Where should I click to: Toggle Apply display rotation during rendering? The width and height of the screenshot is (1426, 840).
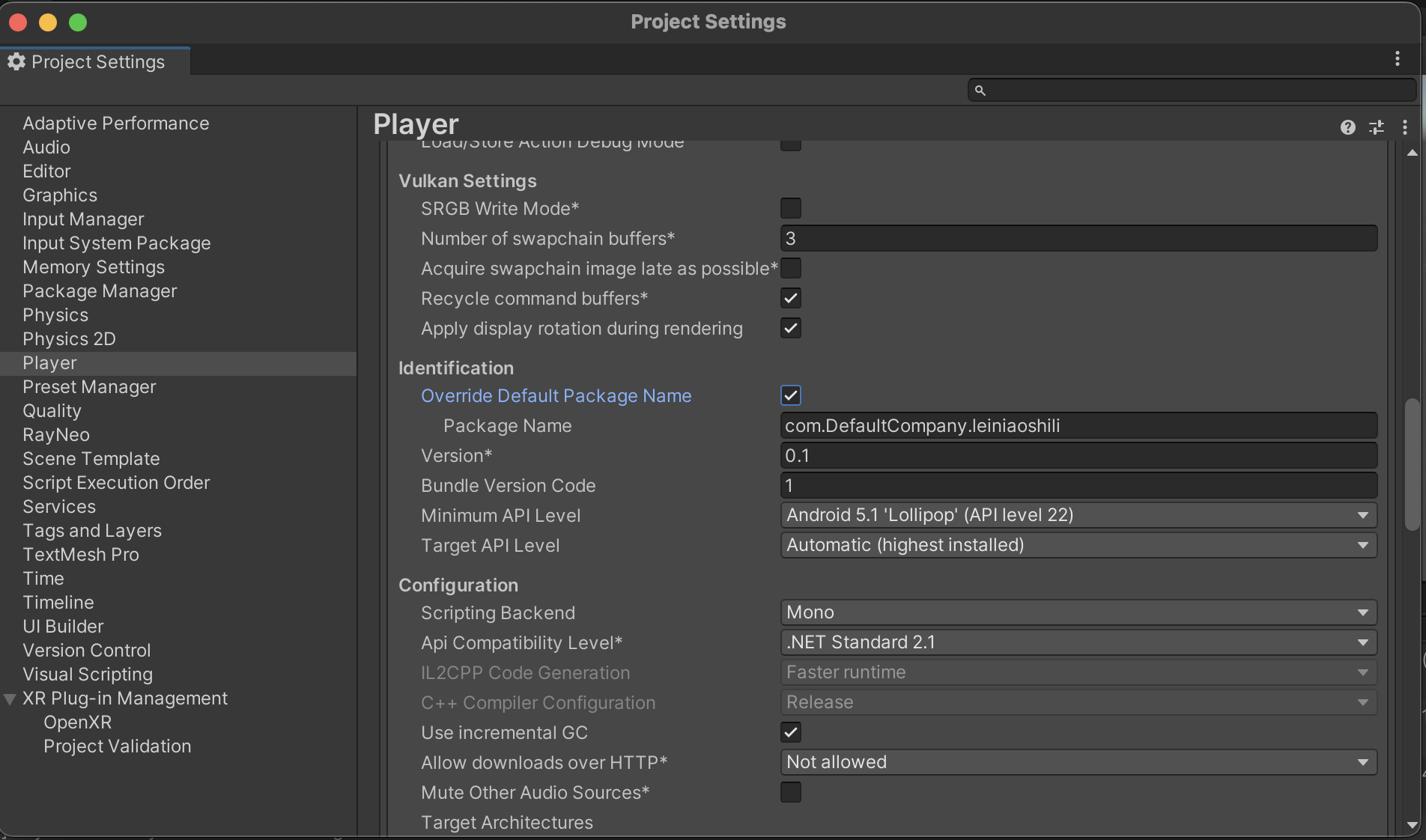[x=791, y=328]
